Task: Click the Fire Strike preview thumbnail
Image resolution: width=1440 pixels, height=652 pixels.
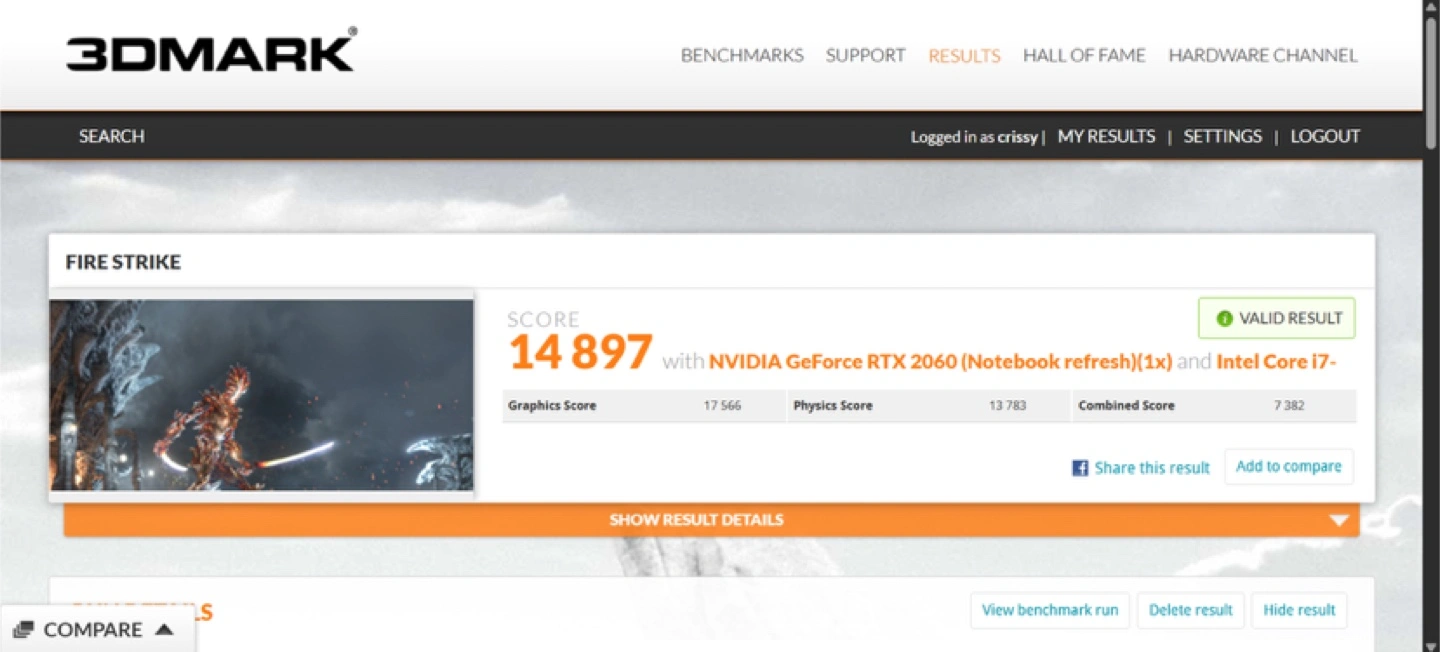Action: coord(261,395)
